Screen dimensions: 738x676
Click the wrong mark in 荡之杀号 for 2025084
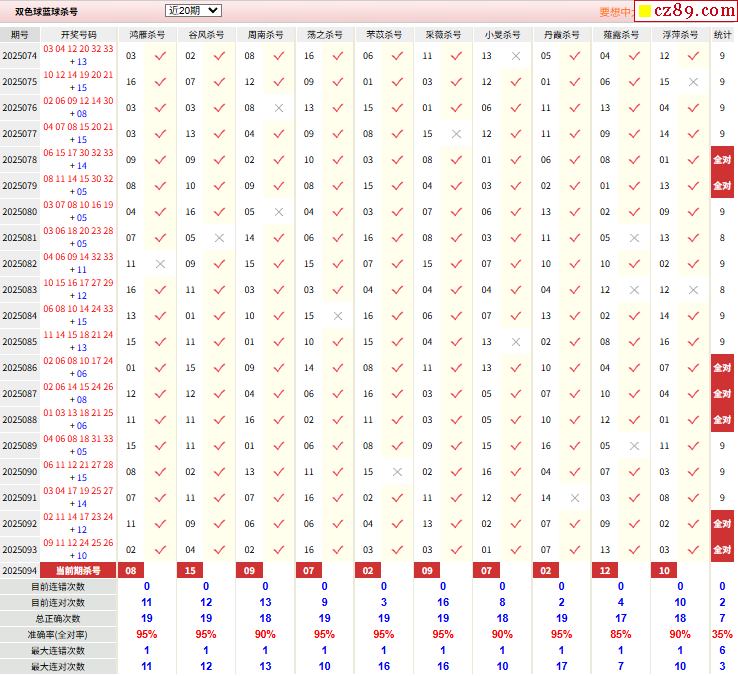click(x=338, y=316)
